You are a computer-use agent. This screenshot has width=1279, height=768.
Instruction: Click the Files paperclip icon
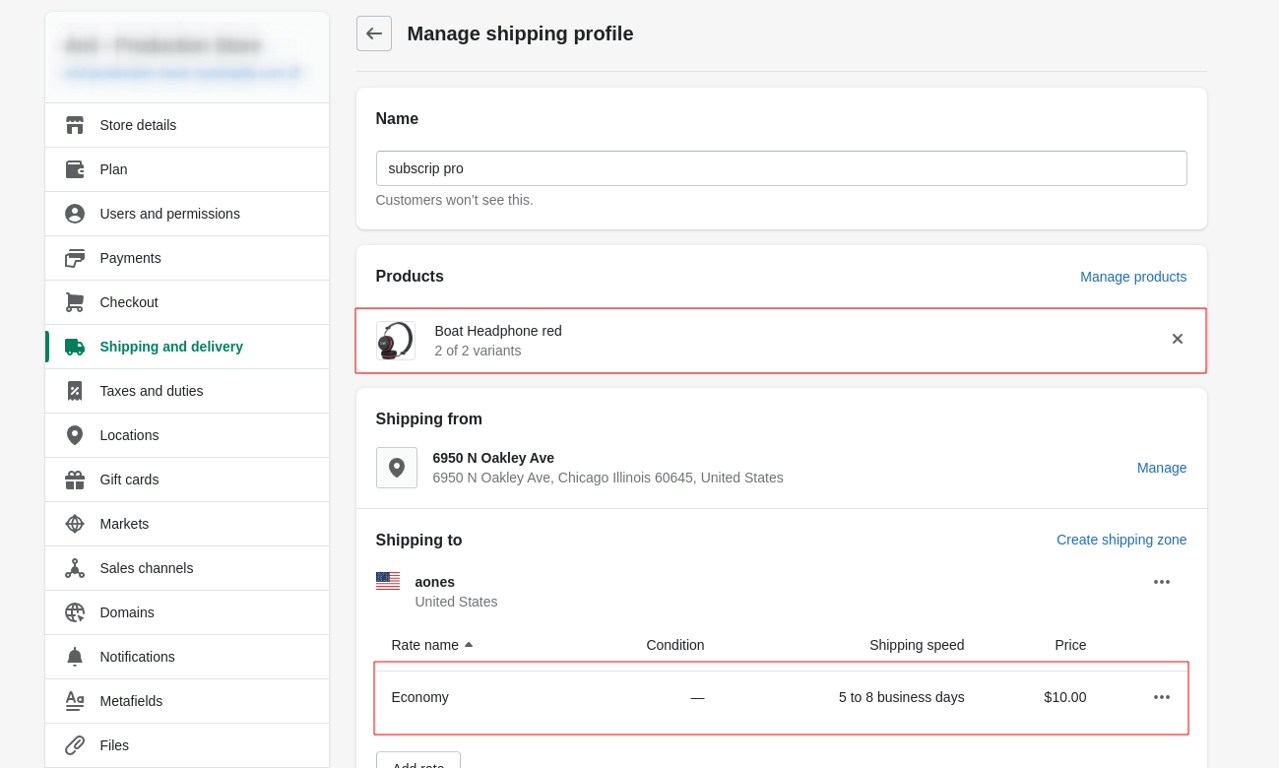point(75,745)
